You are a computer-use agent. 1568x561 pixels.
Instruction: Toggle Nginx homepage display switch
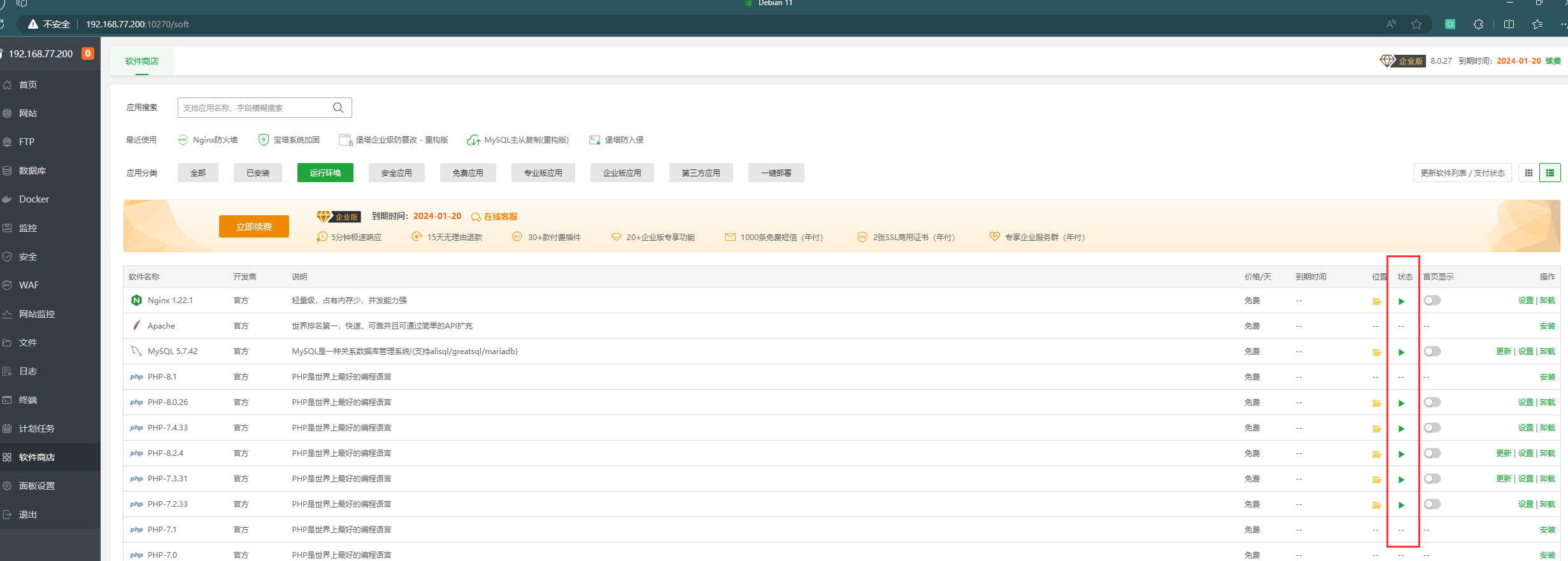coord(1432,301)
